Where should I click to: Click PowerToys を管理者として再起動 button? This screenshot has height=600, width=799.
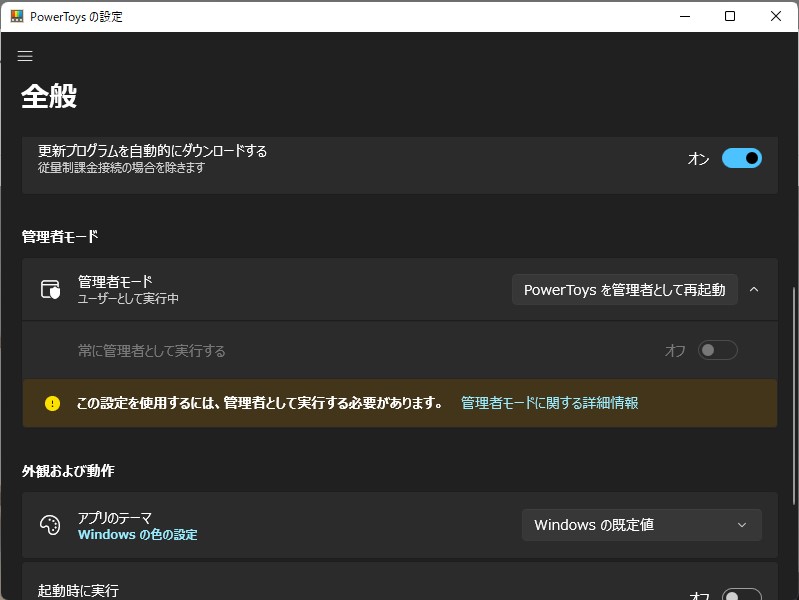625,290
